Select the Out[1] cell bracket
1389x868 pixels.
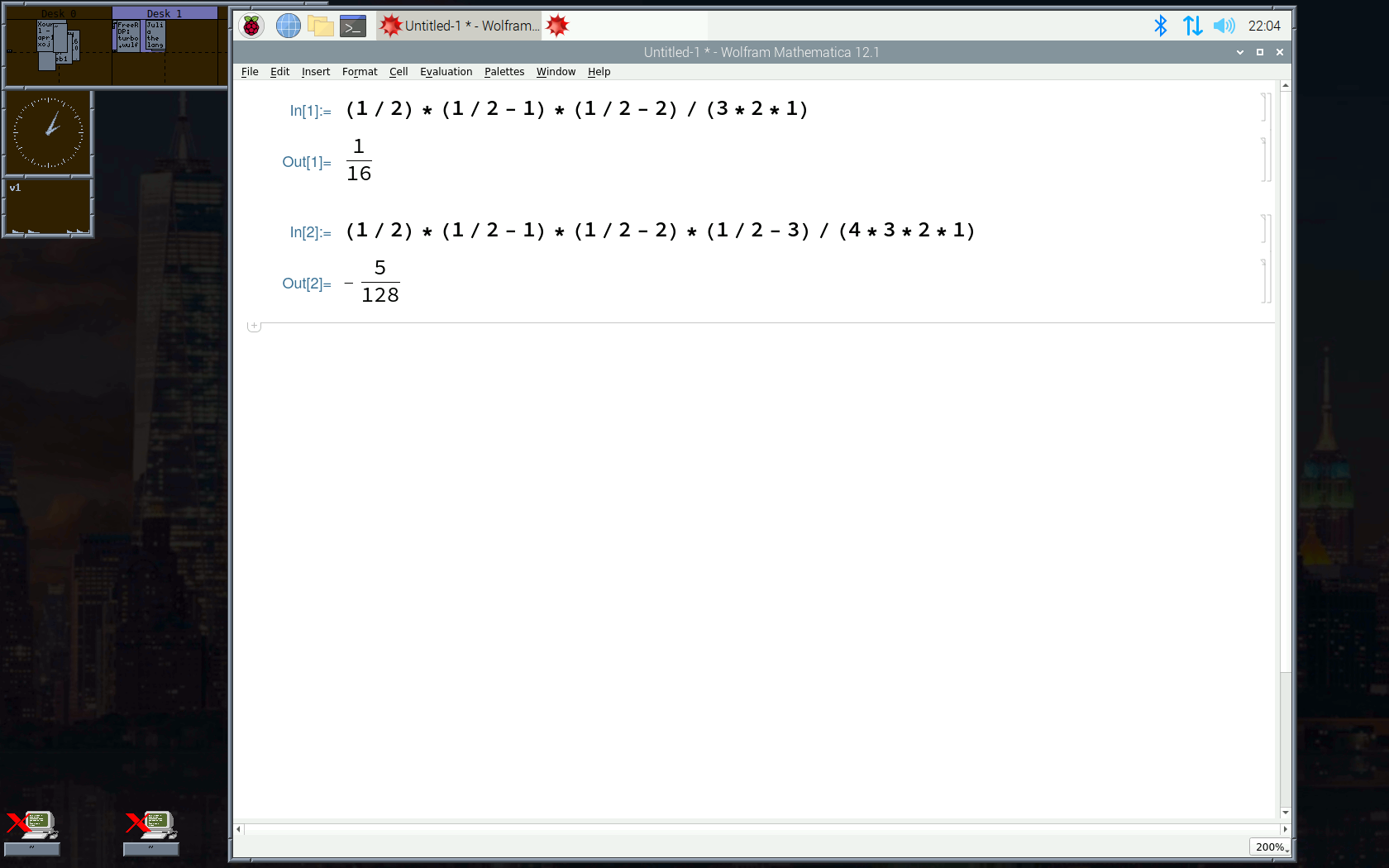(1263, 160)
